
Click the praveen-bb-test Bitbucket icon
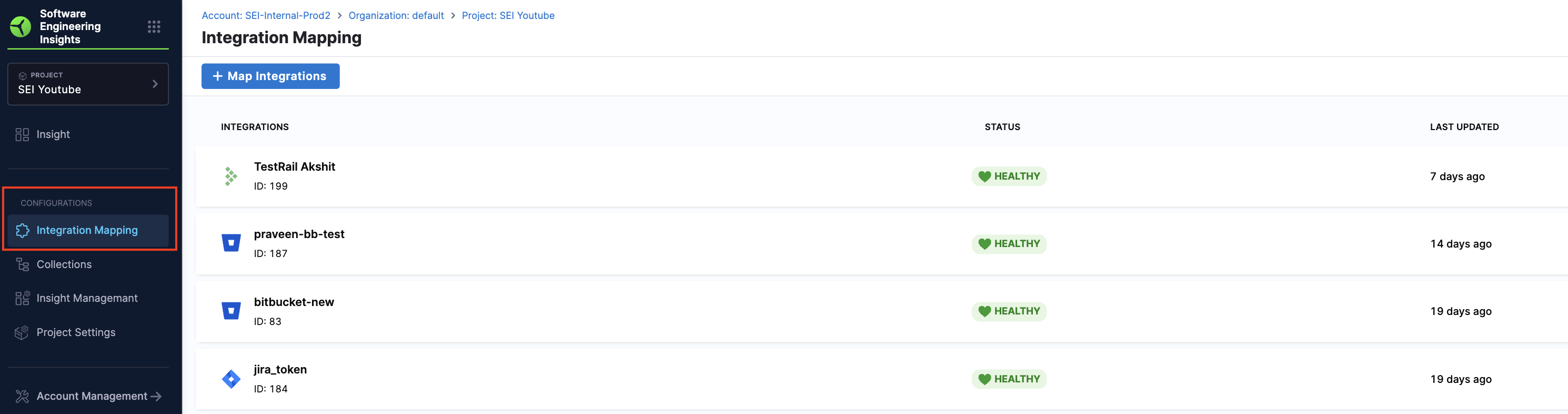click(x=230, y=243)
